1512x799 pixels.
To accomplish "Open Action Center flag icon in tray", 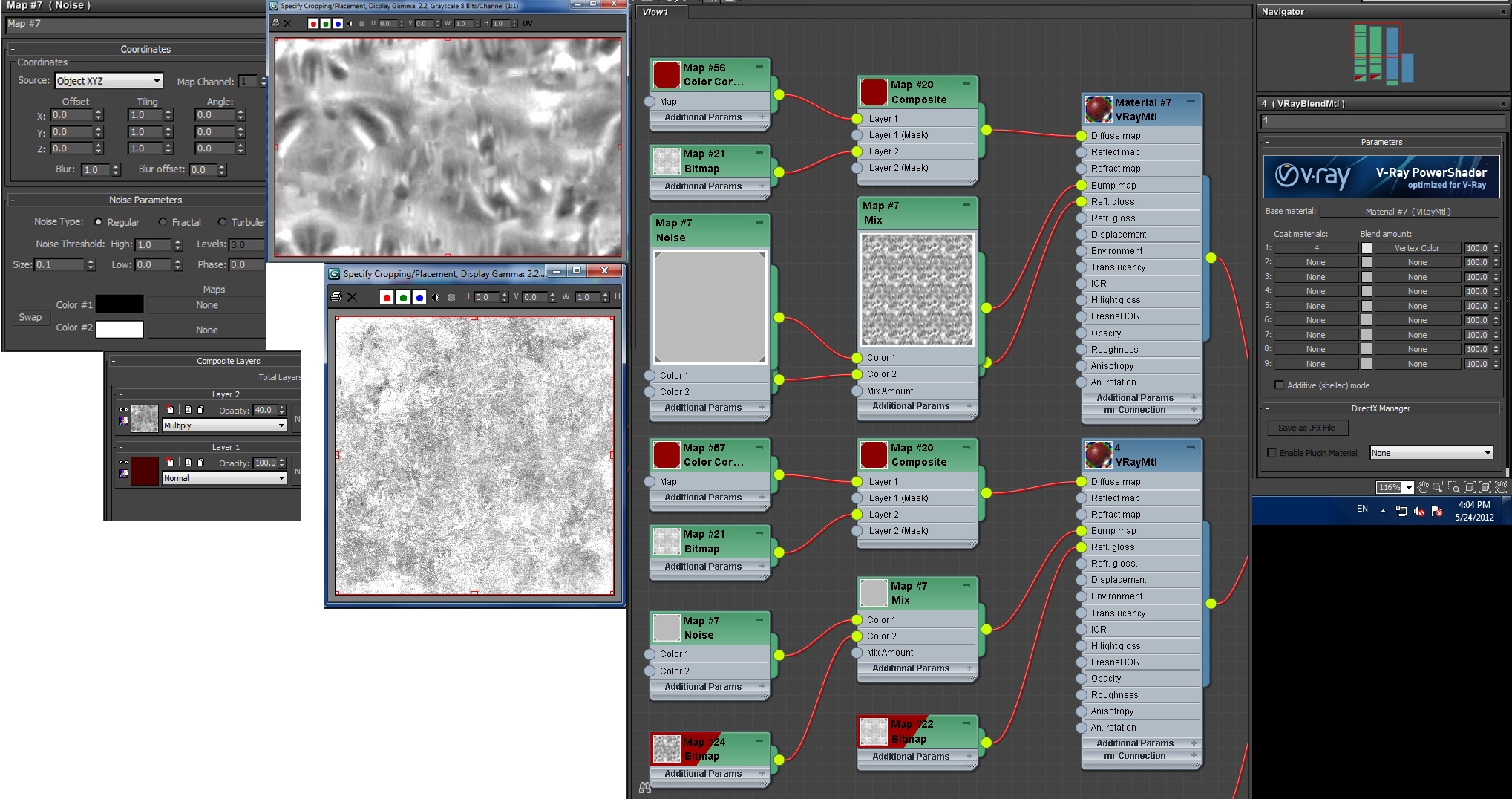I will pos(1437,511).
